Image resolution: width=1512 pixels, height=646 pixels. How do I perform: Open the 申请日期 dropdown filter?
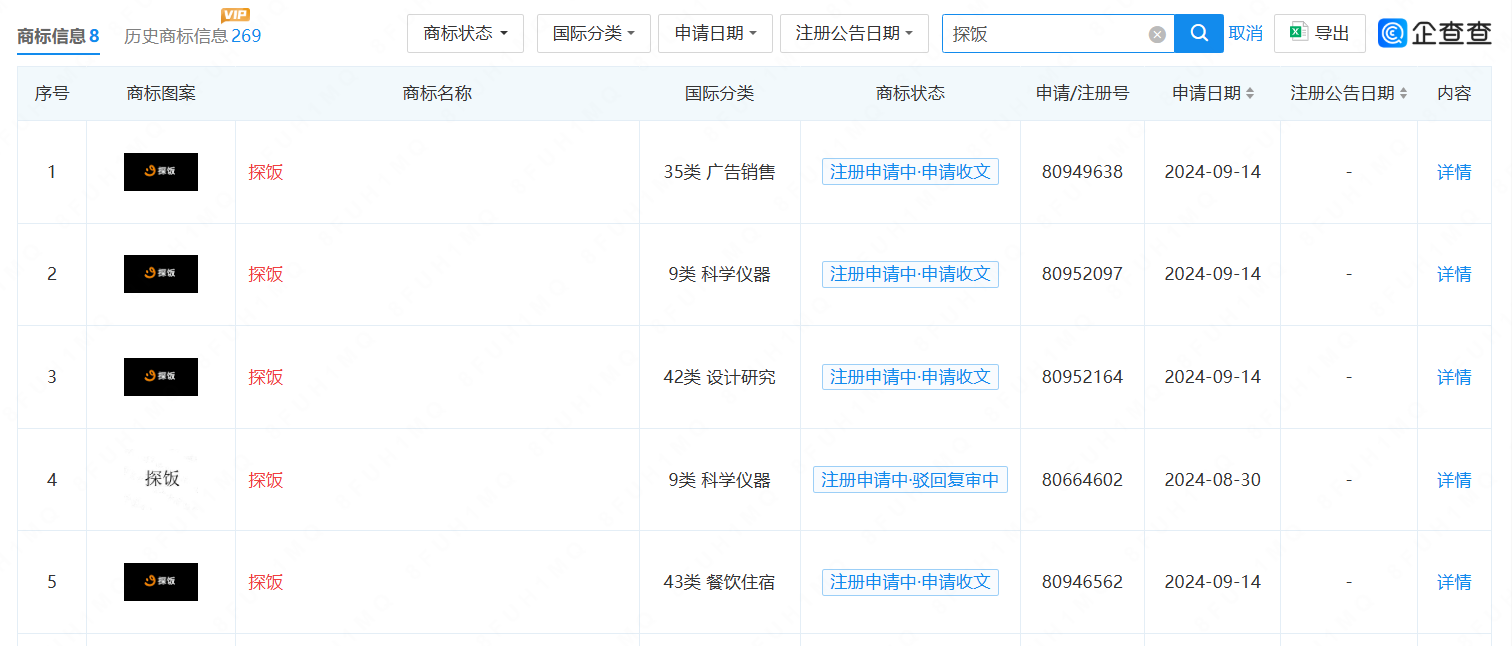pos(715,34)
